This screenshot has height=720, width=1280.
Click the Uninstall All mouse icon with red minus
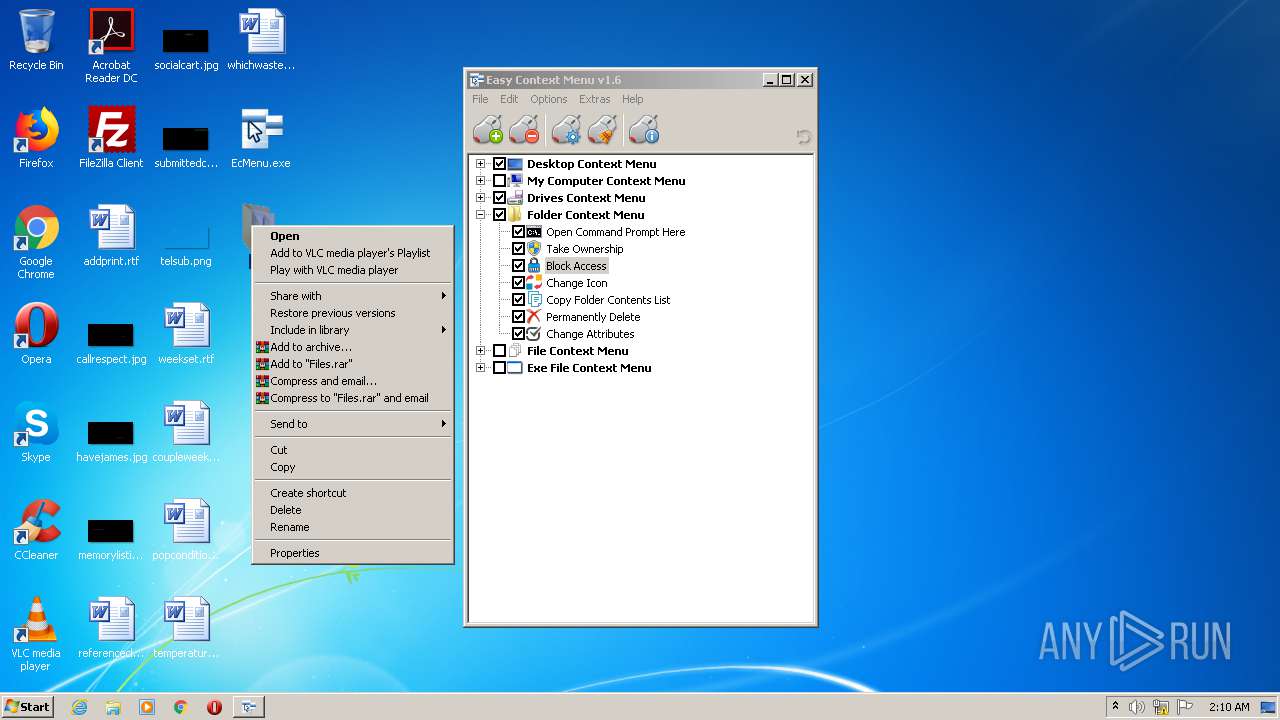[524, 130]
